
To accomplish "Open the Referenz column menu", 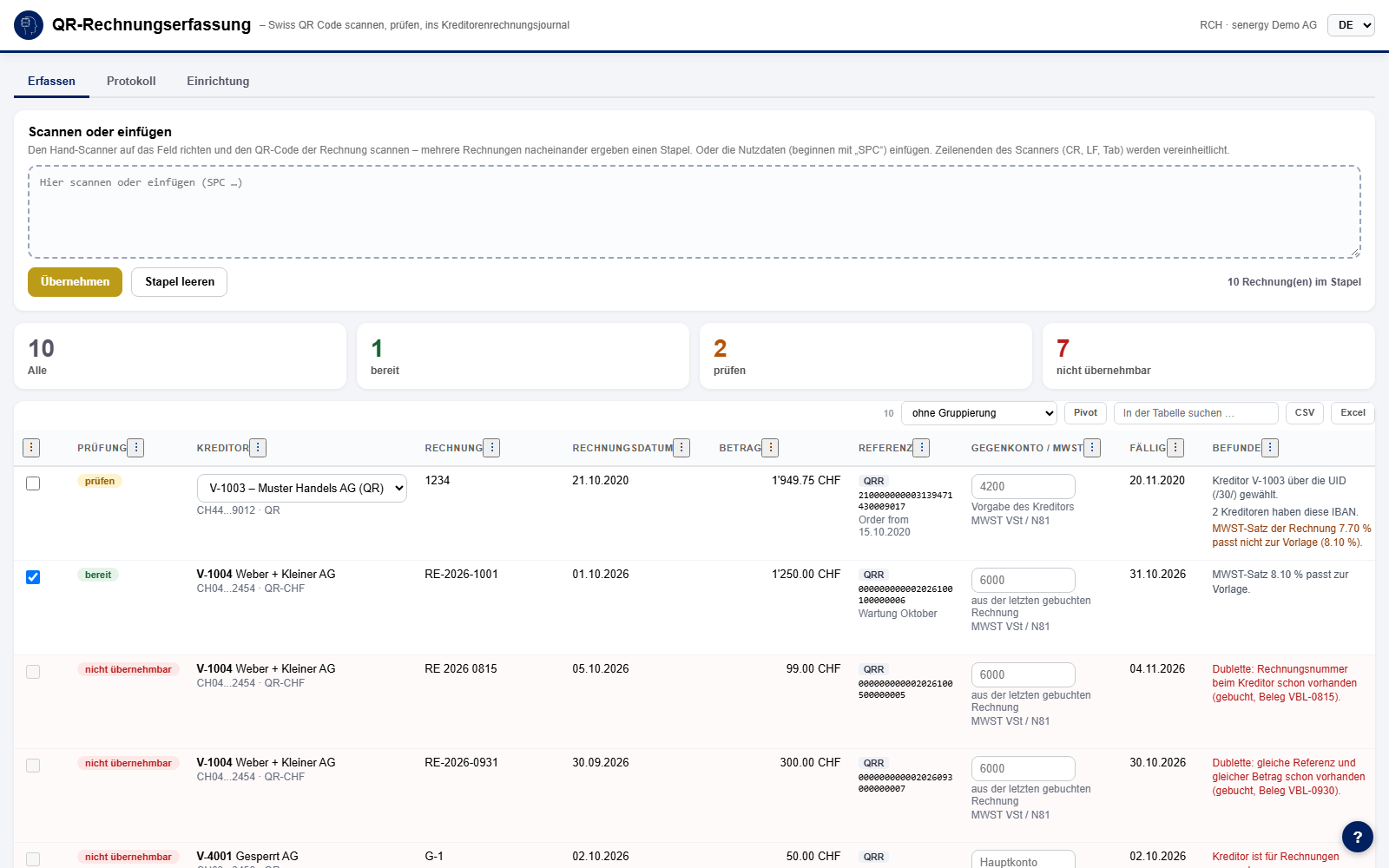I will coord(921,448).
